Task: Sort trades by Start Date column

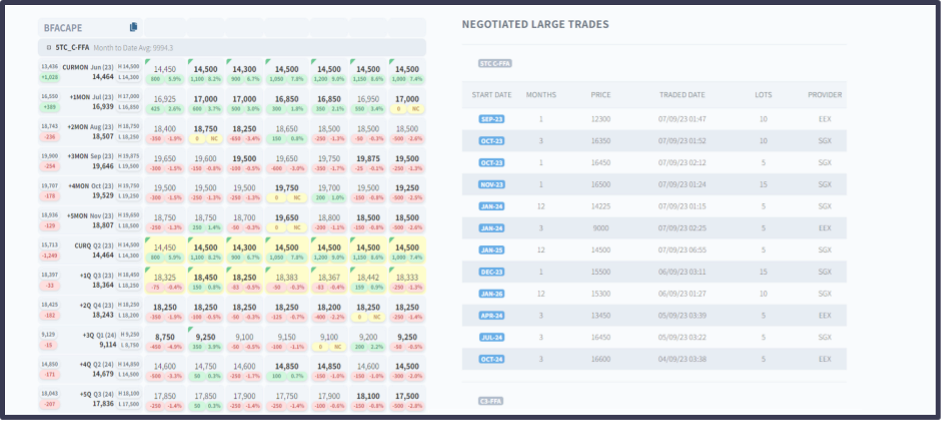Action: point(491,95)
